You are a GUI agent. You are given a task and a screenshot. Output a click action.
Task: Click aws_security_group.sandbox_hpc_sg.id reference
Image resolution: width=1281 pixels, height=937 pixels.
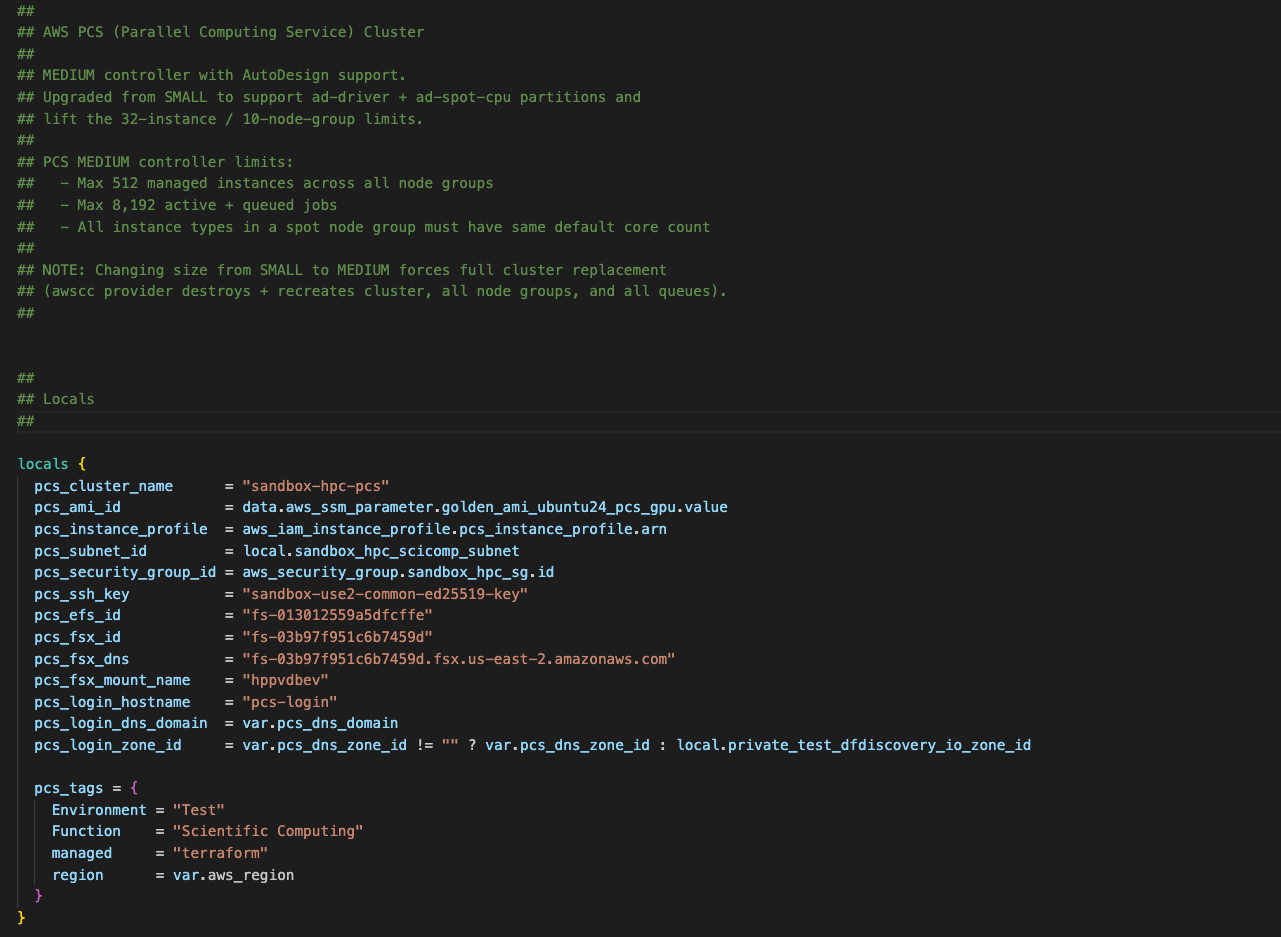coord(398,572)
